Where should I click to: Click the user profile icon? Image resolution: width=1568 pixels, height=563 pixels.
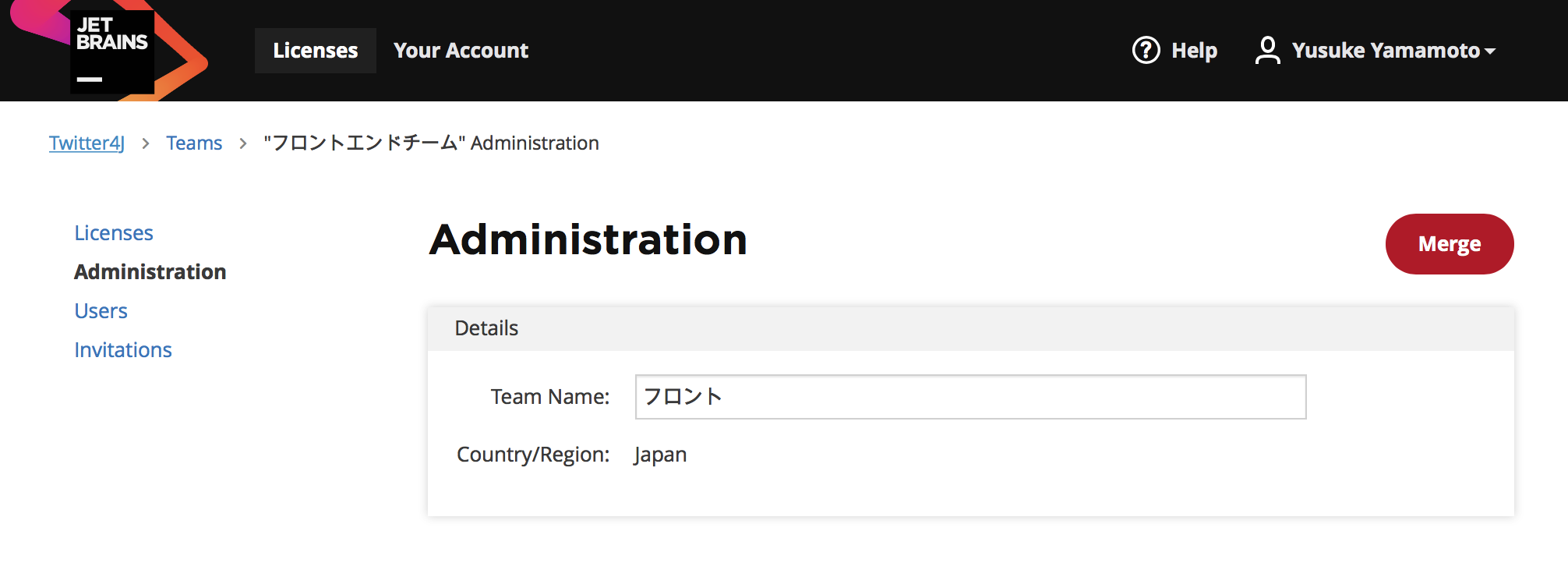(1267, 51)
